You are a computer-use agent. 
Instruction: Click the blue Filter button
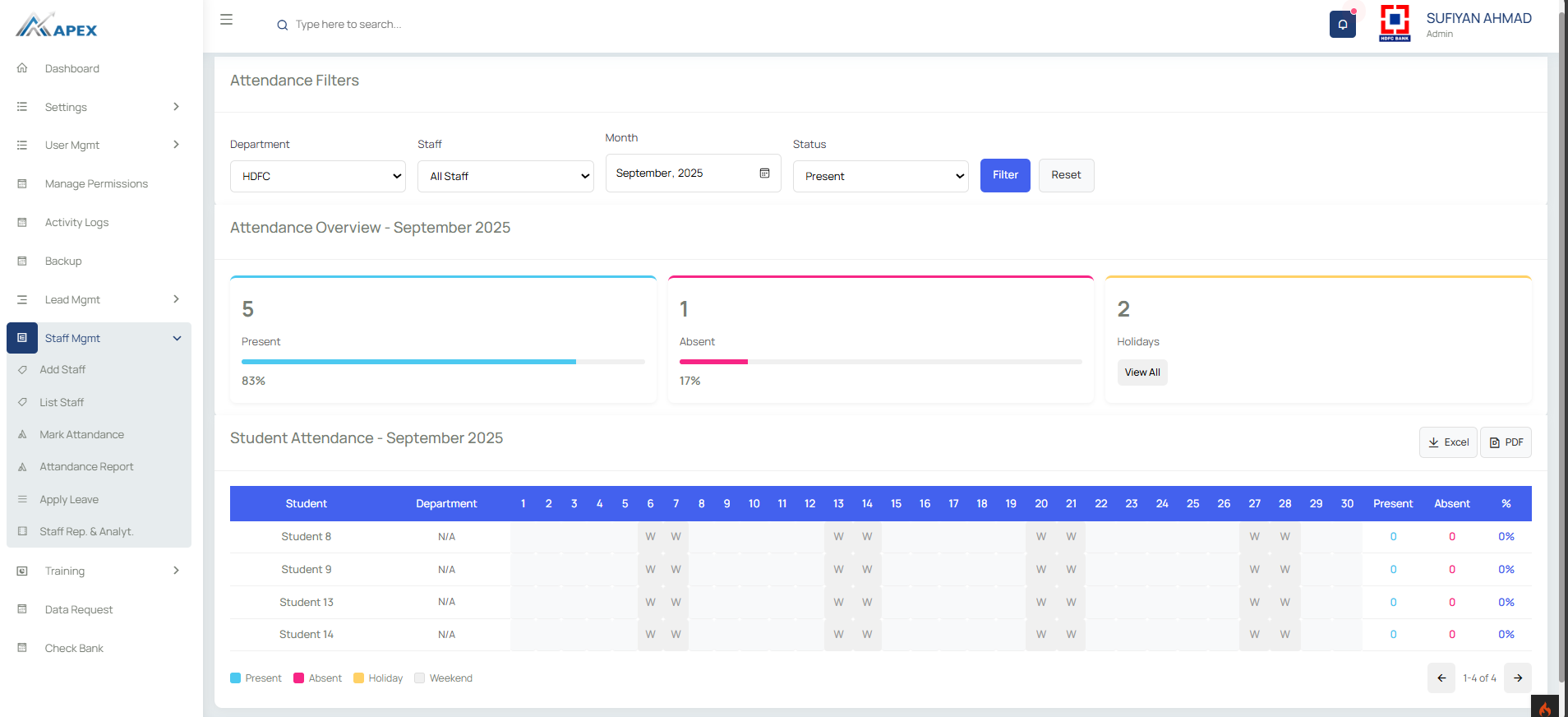tap(1004, 175)
